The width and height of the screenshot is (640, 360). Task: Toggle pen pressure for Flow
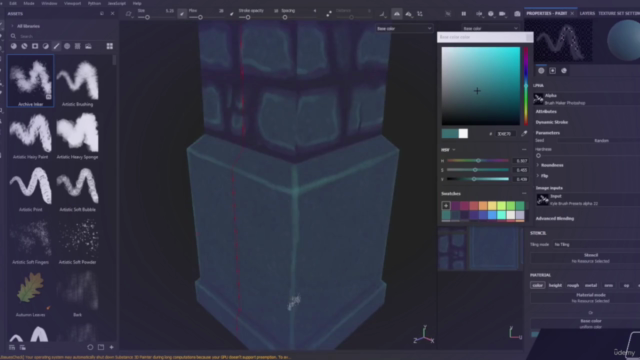coord(232,14)
